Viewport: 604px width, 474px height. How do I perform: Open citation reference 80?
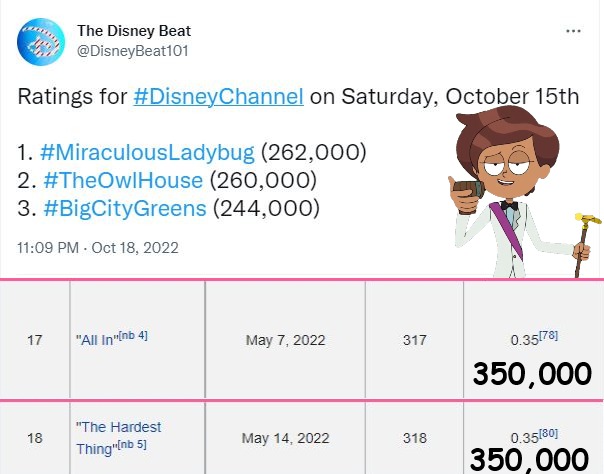548,434
